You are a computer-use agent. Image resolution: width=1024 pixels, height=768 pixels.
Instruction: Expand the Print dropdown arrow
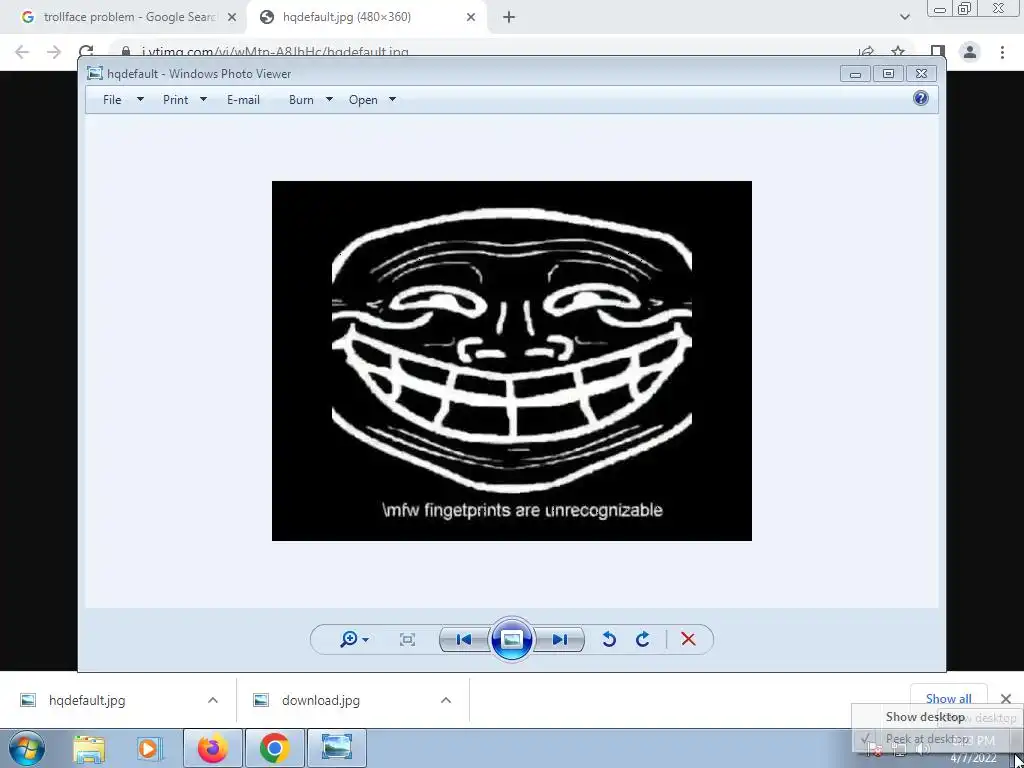pyautogui.click(x=203, y=99)
